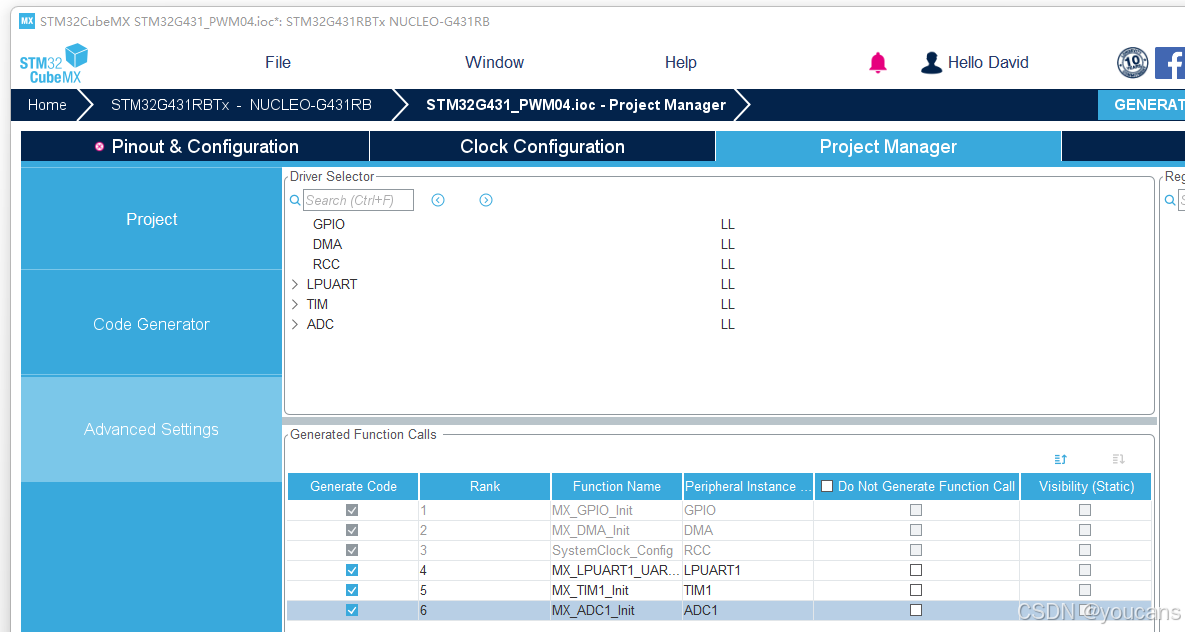Open LL driver dropdown for DMA

coord(727,244)
